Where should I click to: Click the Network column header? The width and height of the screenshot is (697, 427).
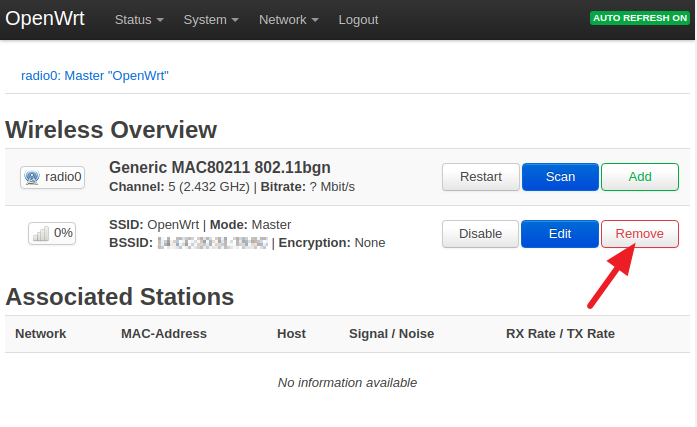coord(40,334)
